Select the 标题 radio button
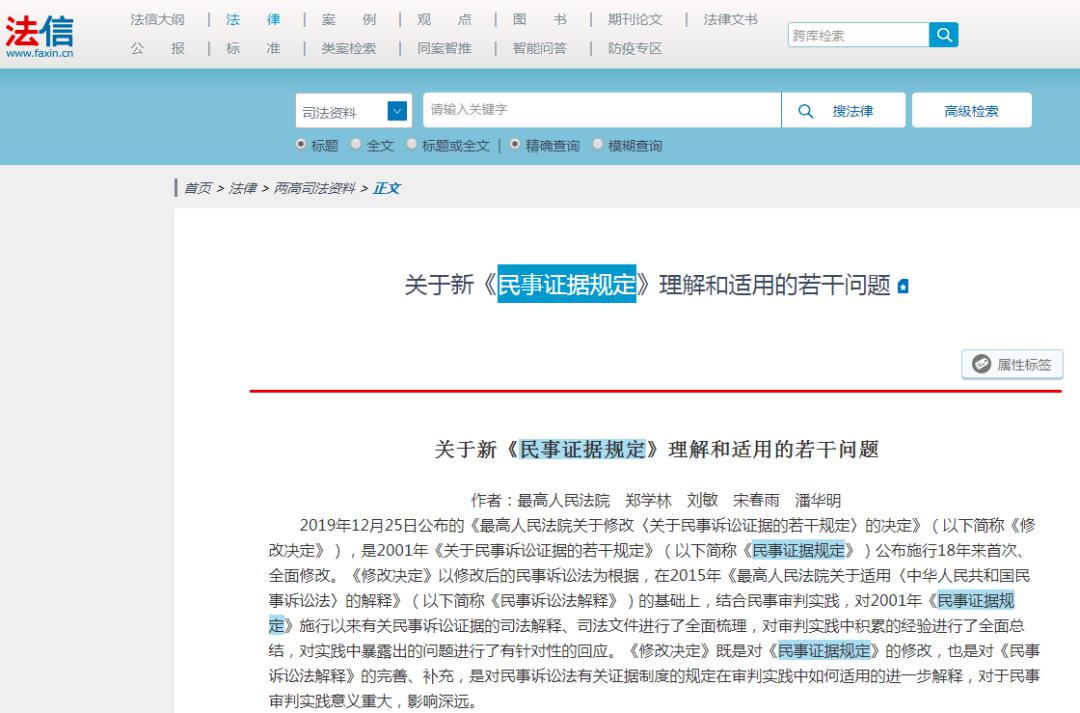Viewport: 1080px width, 713px height. 300,144
